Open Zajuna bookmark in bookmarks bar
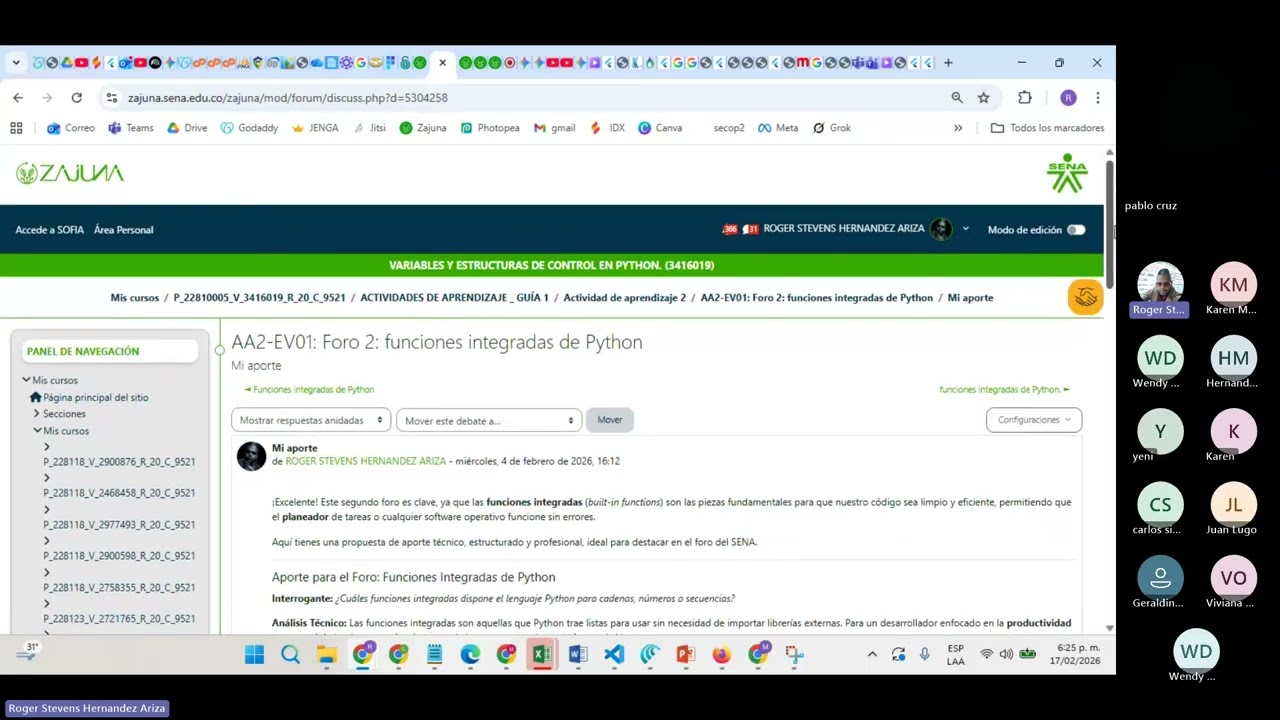The width and height of the screenshot is (1280, 720). (422, 128)
